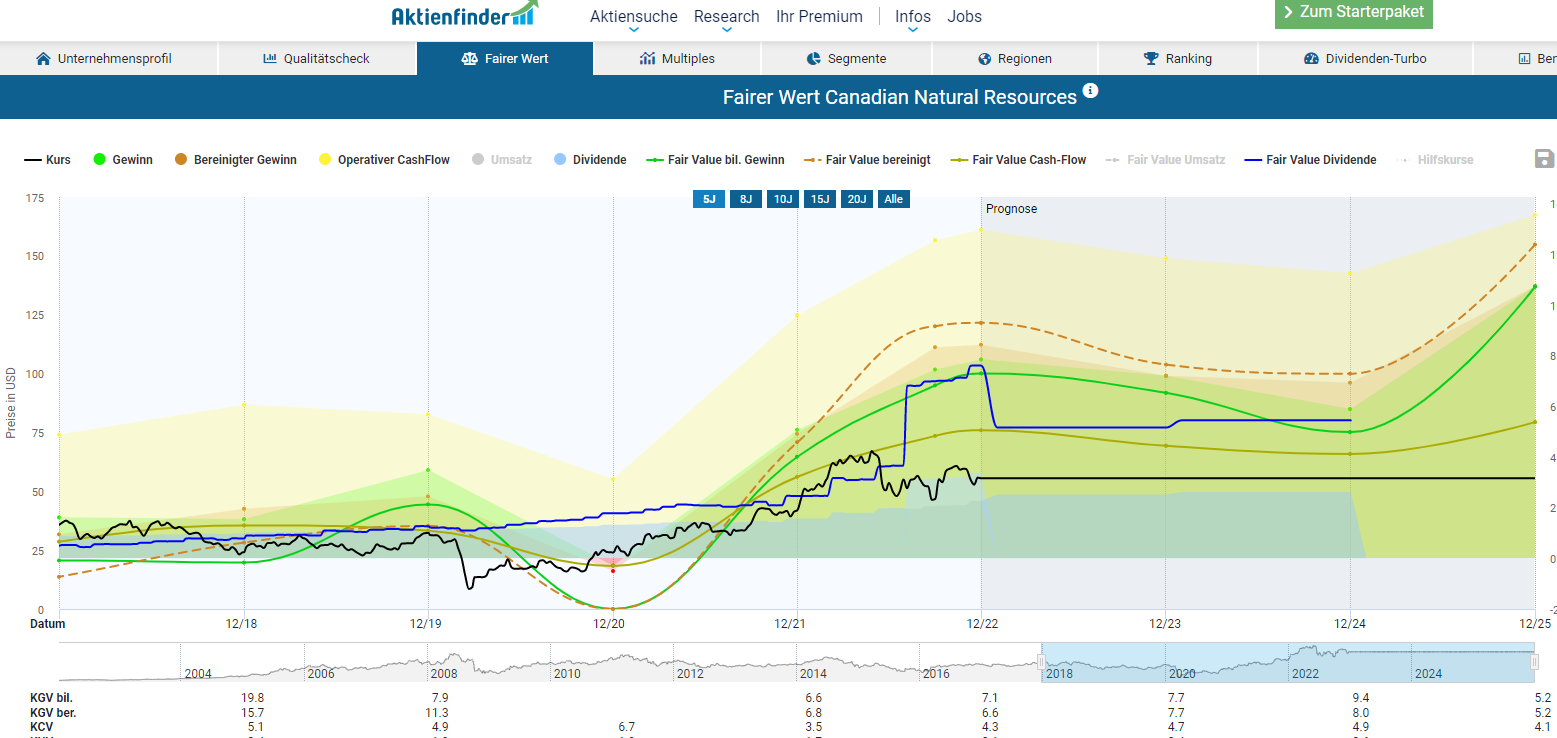Toggle the Kurs series in the legend
1557x738 pixels.
click(x=47, y=160)
